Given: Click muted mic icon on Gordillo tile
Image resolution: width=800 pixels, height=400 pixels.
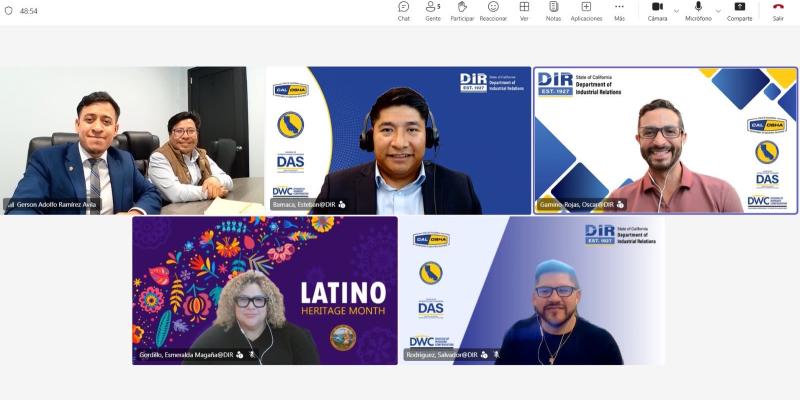Looking at the screenshot, I should coord(252,355).
